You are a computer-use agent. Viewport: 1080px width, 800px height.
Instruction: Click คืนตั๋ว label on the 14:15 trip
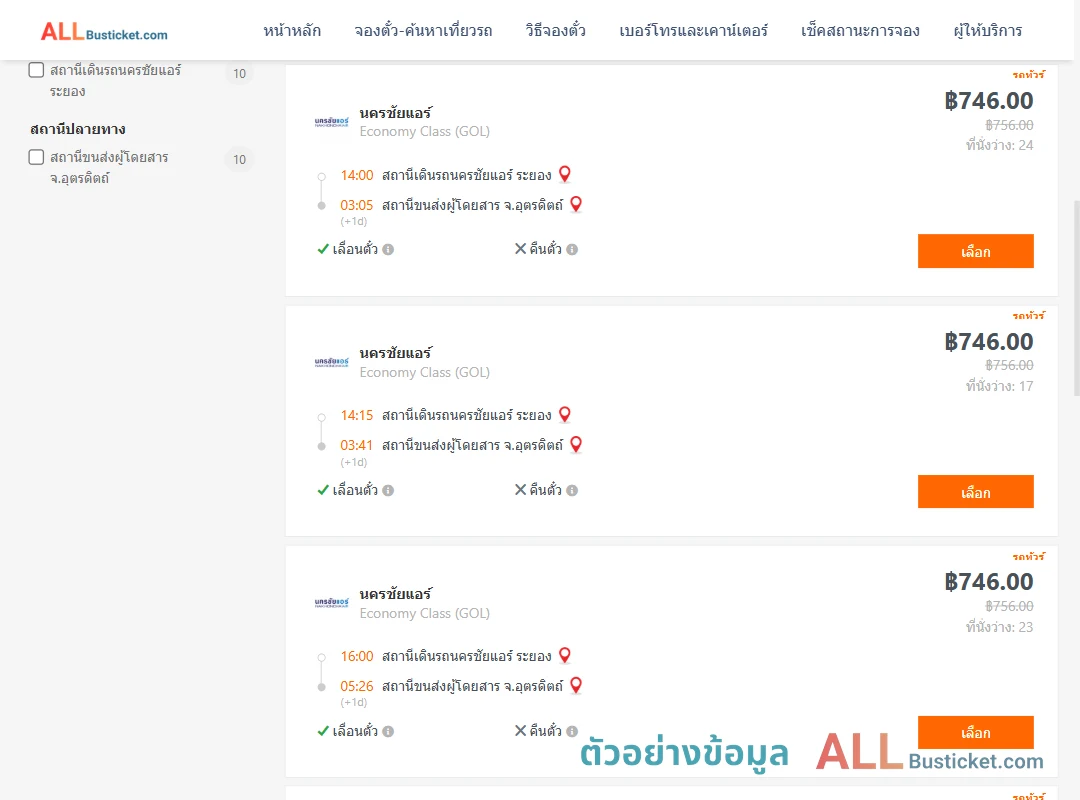pyautogui.click(x=546, y=490)
